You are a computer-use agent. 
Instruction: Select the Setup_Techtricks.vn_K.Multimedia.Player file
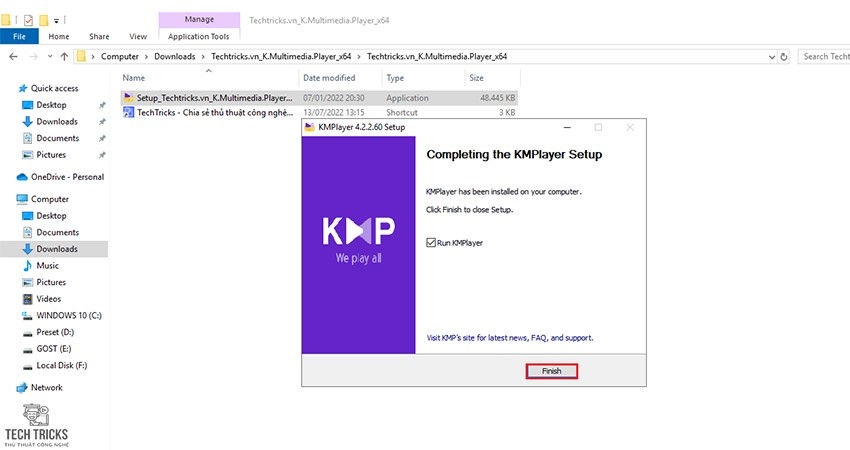point(319,98)
